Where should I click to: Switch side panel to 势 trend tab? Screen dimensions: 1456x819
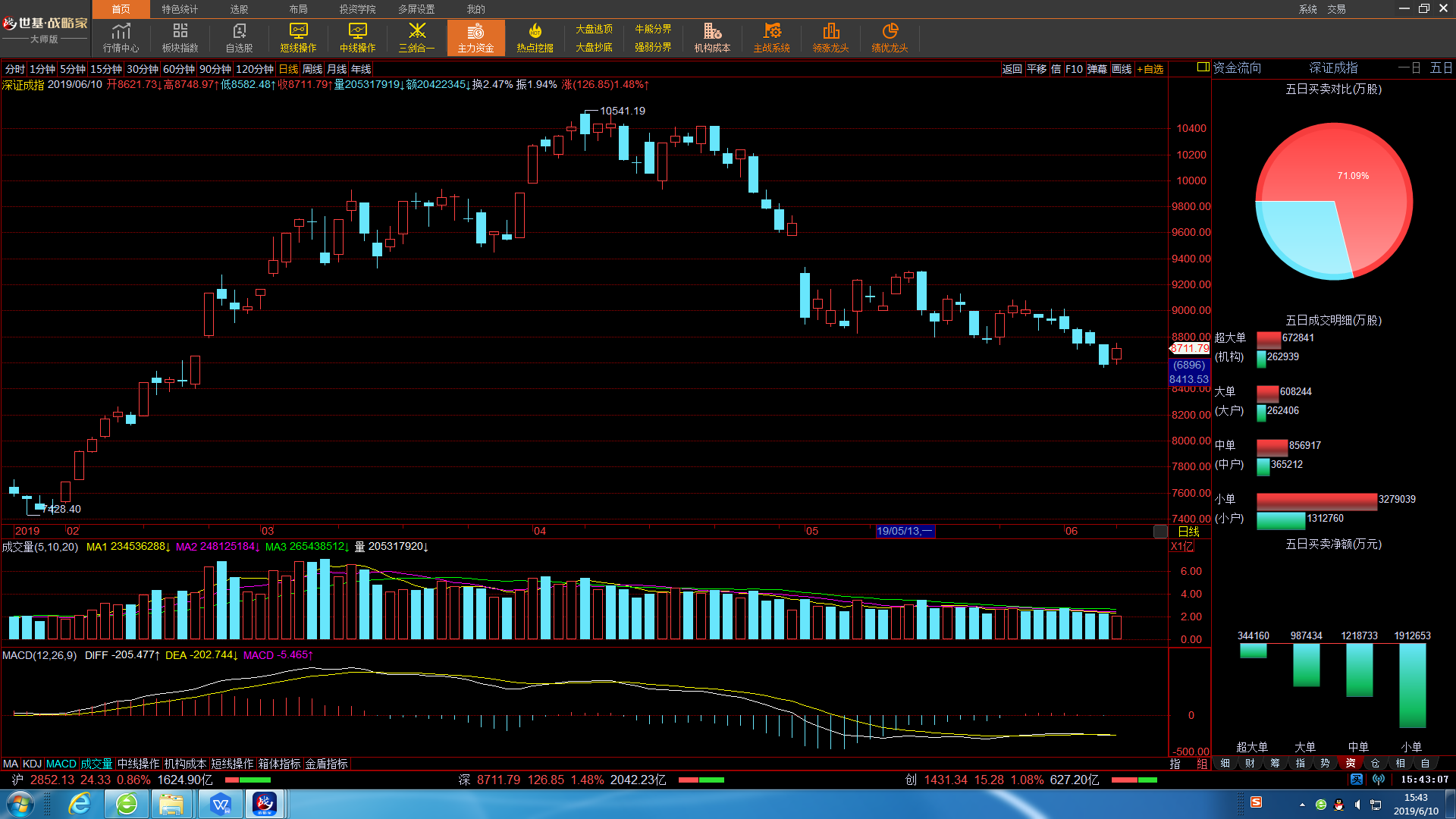point(1325,763)
